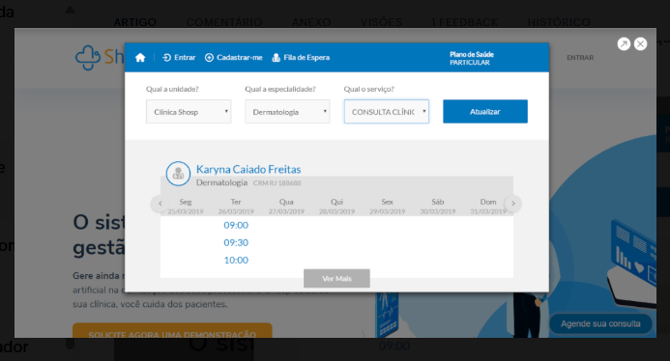Open the Clínica Shosp unit dropdown

tap(188, 112)
